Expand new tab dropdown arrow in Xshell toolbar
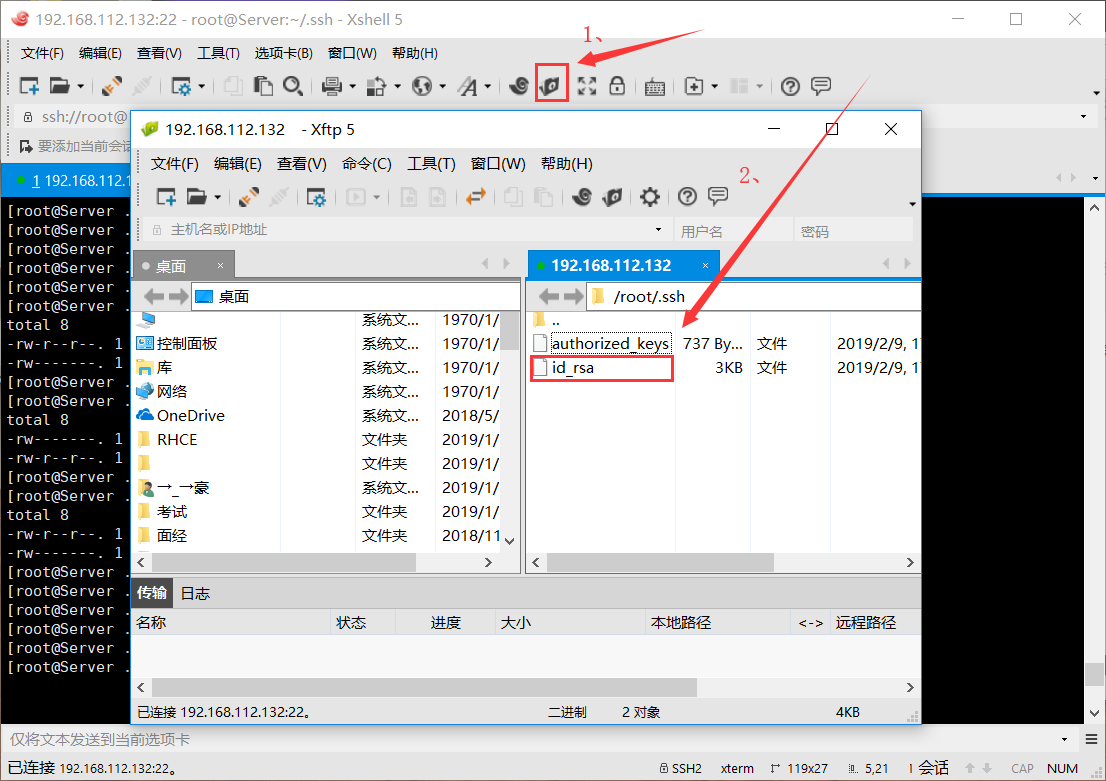The height and width of the screenshot is (781, 1106). pyautogui.click(x=715, y=86)
